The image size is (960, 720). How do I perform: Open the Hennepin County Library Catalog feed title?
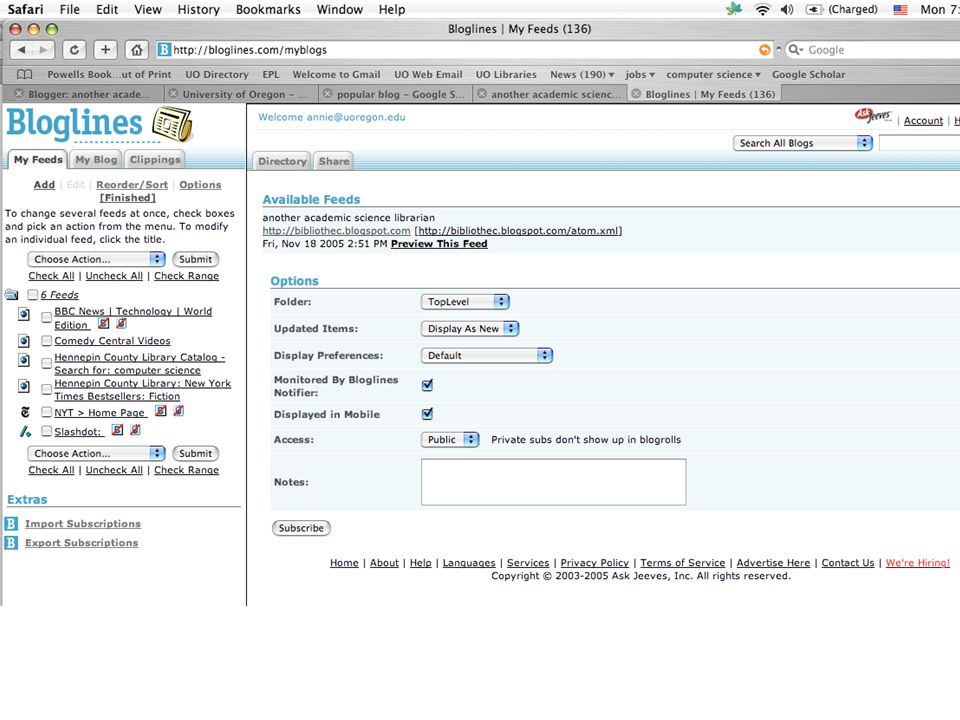[x=140, y=364]
